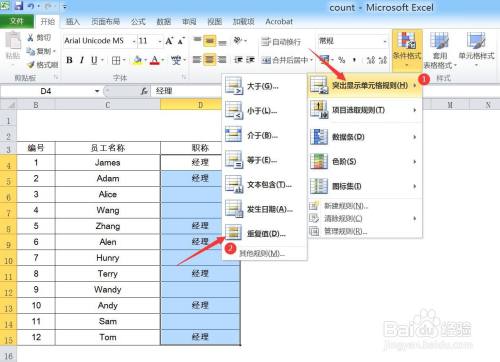Expand Highlight Cells Rules (H) submenu
The image size is (500, 362).
365,86
